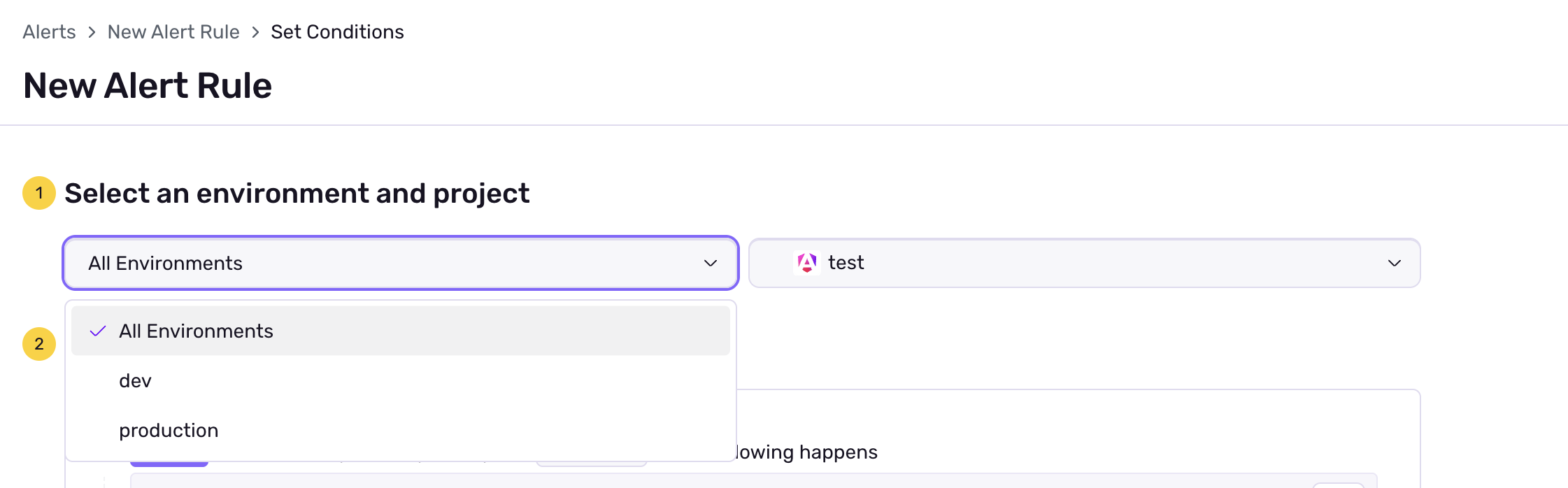The height and width of the screenshot is (488, 1568).
Task: Click the yellow step 2 badge
Action: [x=39, y=344]
